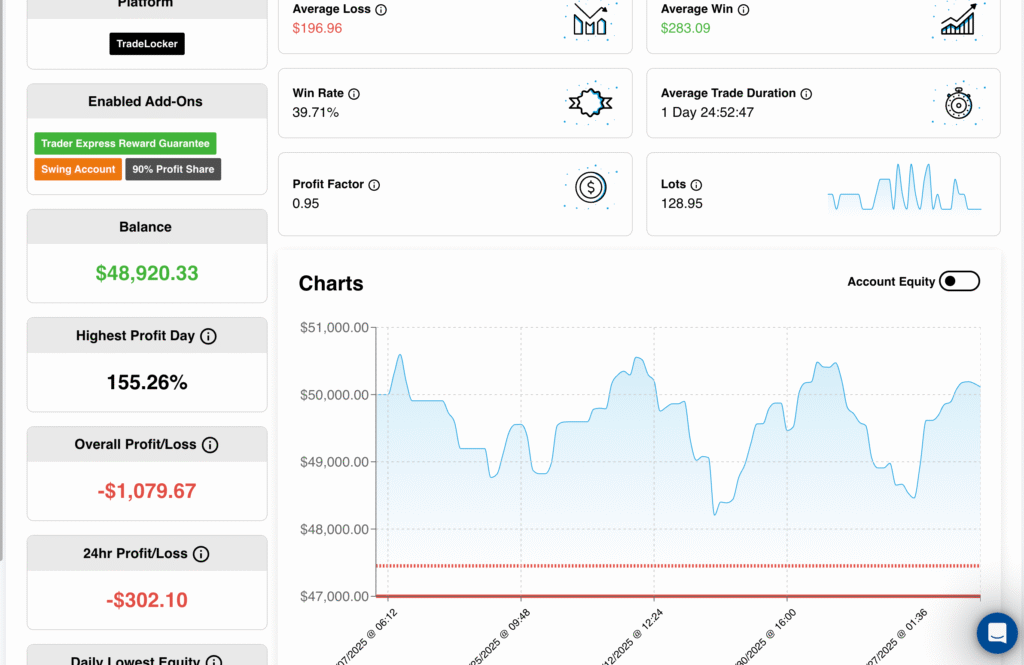Click the stopwatch icon in Average Trade Duration
Screen dimensions: 1024x665
957,102
